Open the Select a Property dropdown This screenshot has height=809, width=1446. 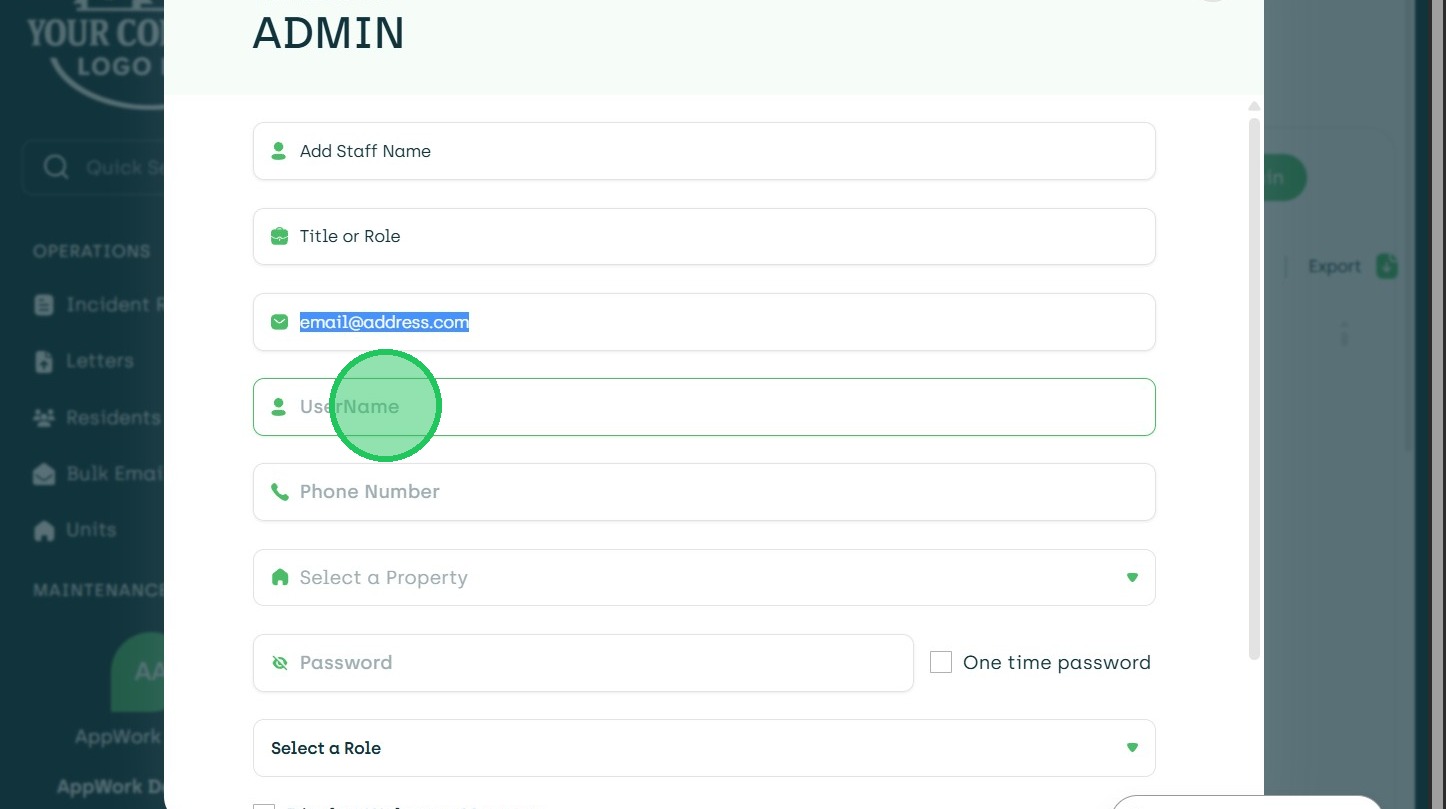click(x=704, y=577)
